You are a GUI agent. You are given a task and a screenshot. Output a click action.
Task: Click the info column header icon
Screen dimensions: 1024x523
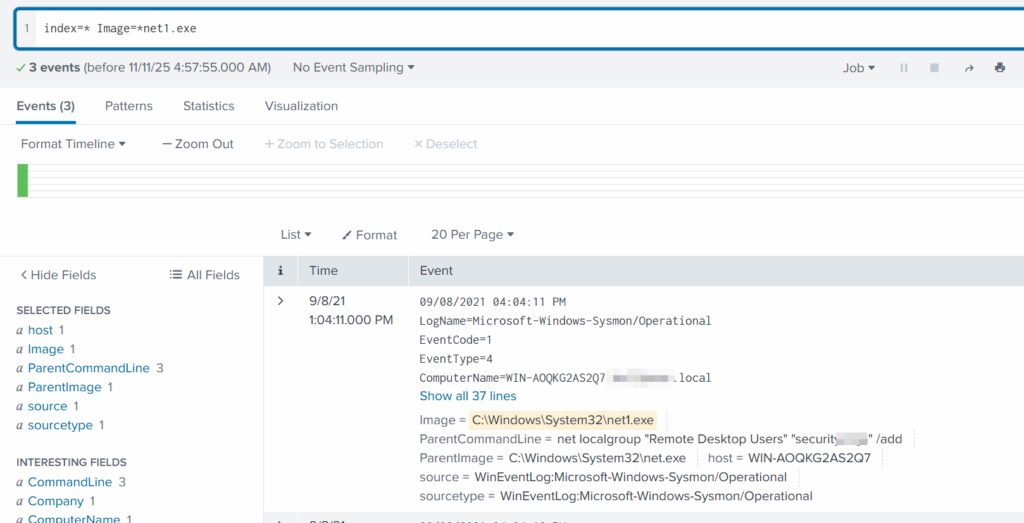(x=280, y=270)
